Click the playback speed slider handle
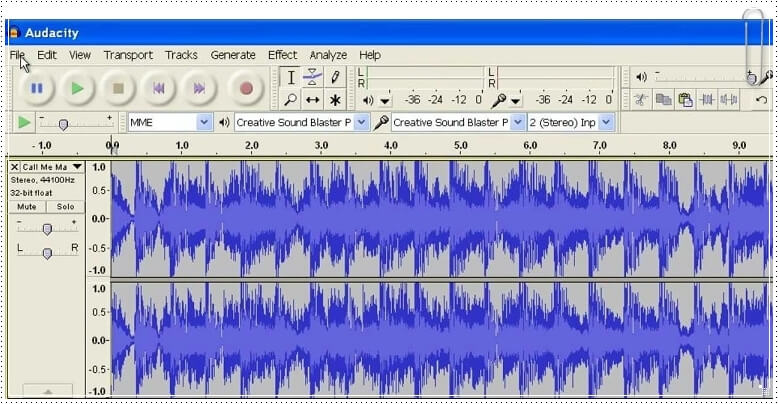Viewport: 778px width, 404px height. pyautogui.click(x=63, y=124)
